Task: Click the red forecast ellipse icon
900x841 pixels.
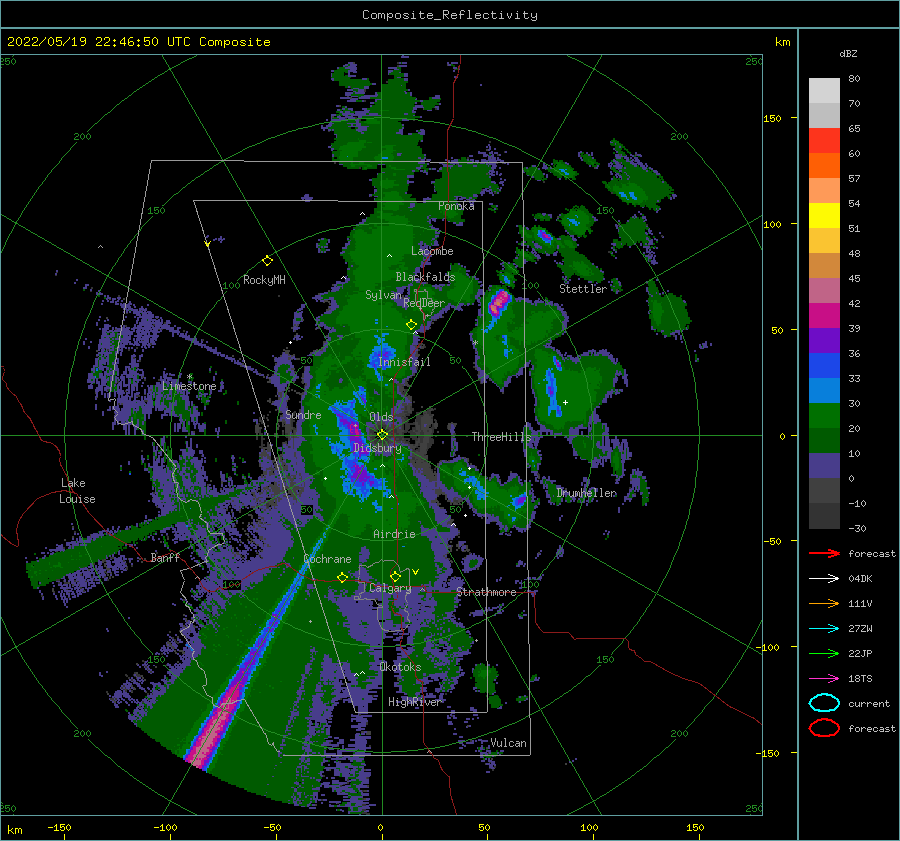Action: click(824, 728)
